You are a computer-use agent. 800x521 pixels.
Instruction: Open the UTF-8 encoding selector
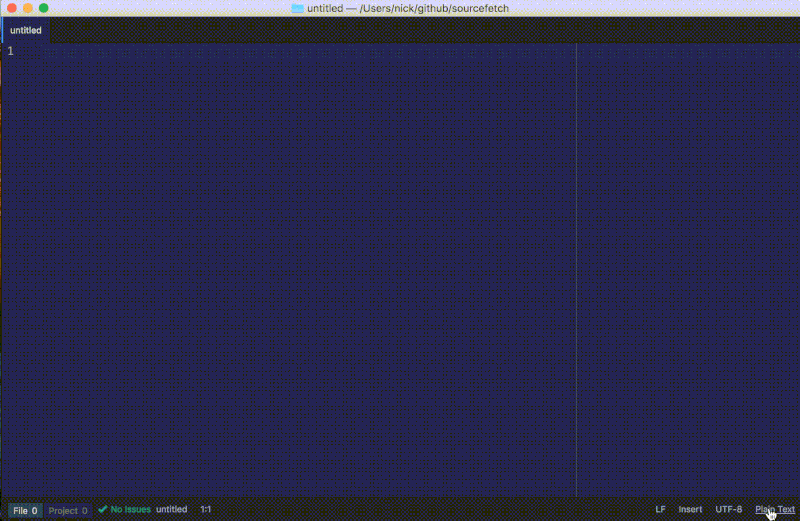(728, 509)
